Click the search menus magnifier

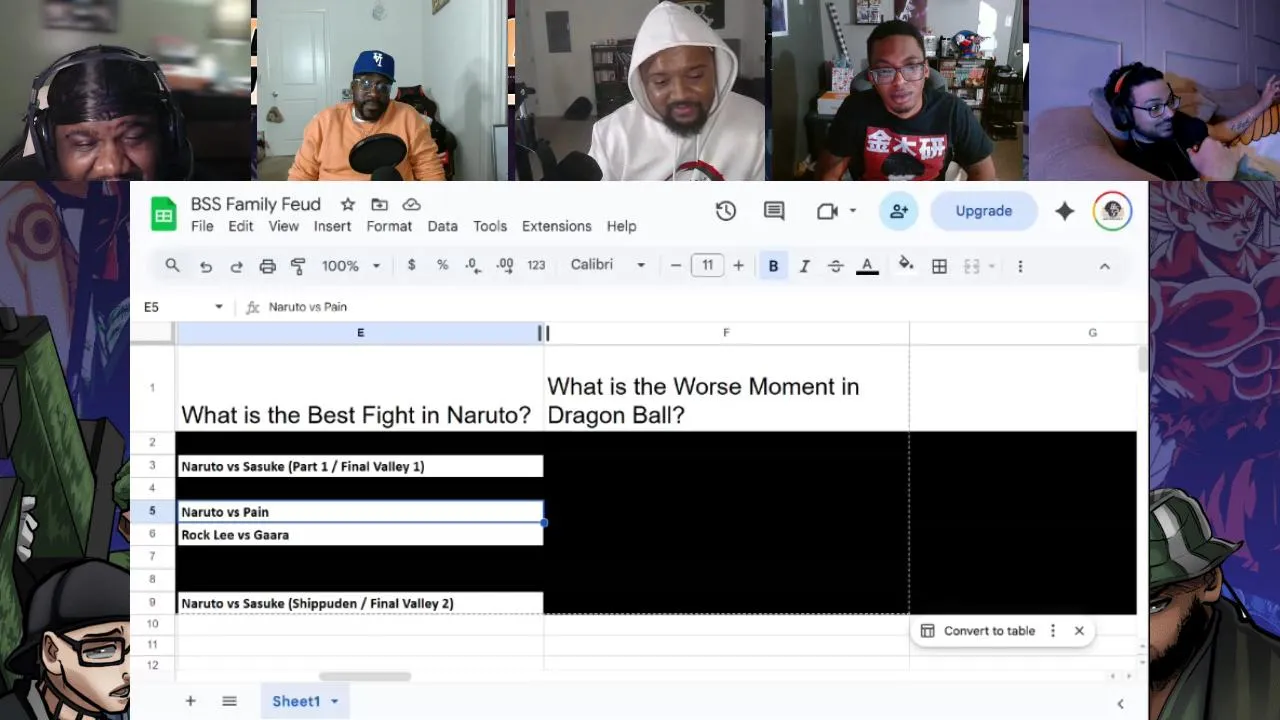point(172,265)
